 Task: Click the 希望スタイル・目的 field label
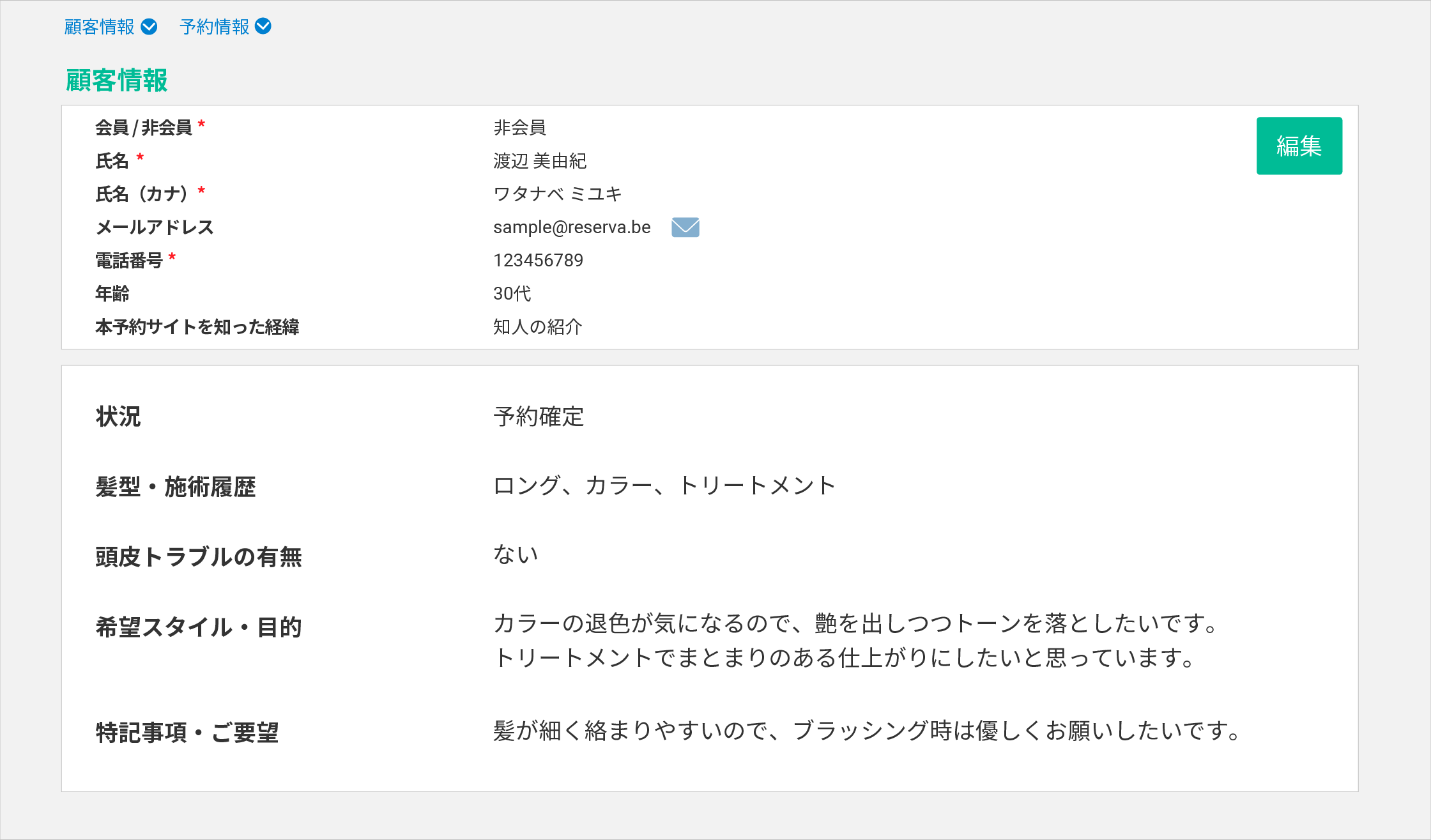tap(198, 627)
